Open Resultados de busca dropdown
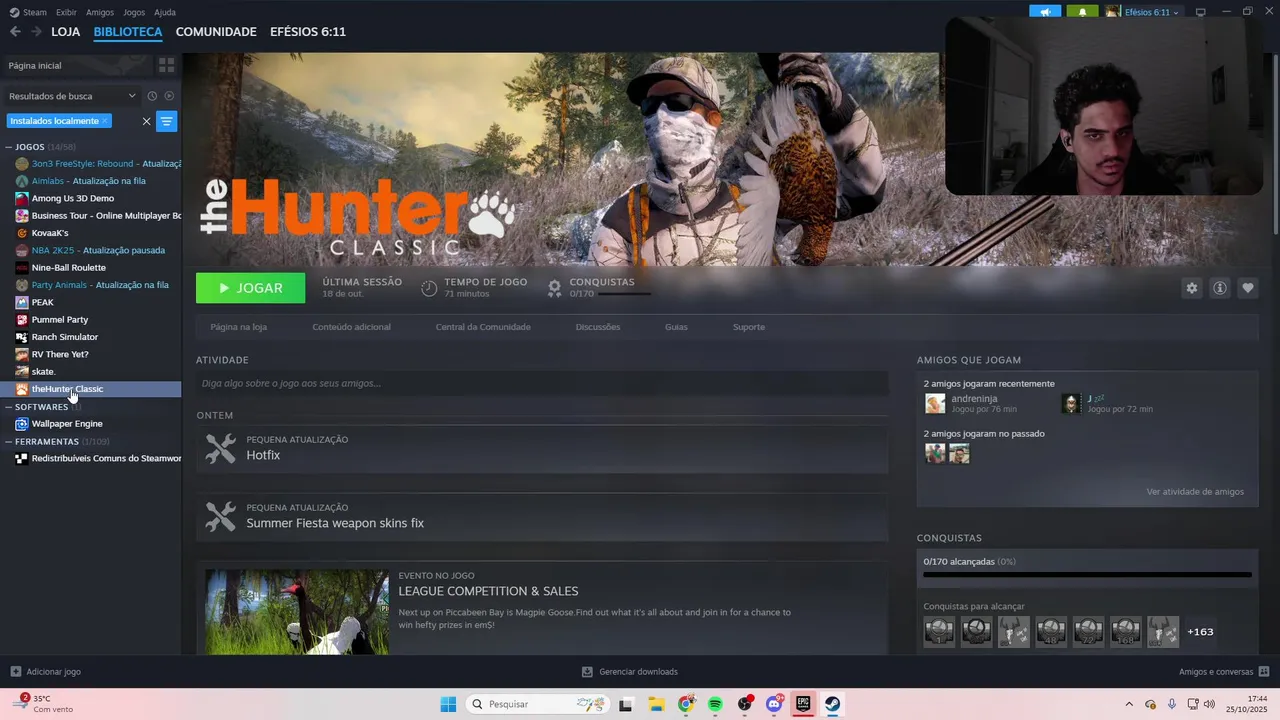This screenshot has width=1280, height=720. pos(72,96)
